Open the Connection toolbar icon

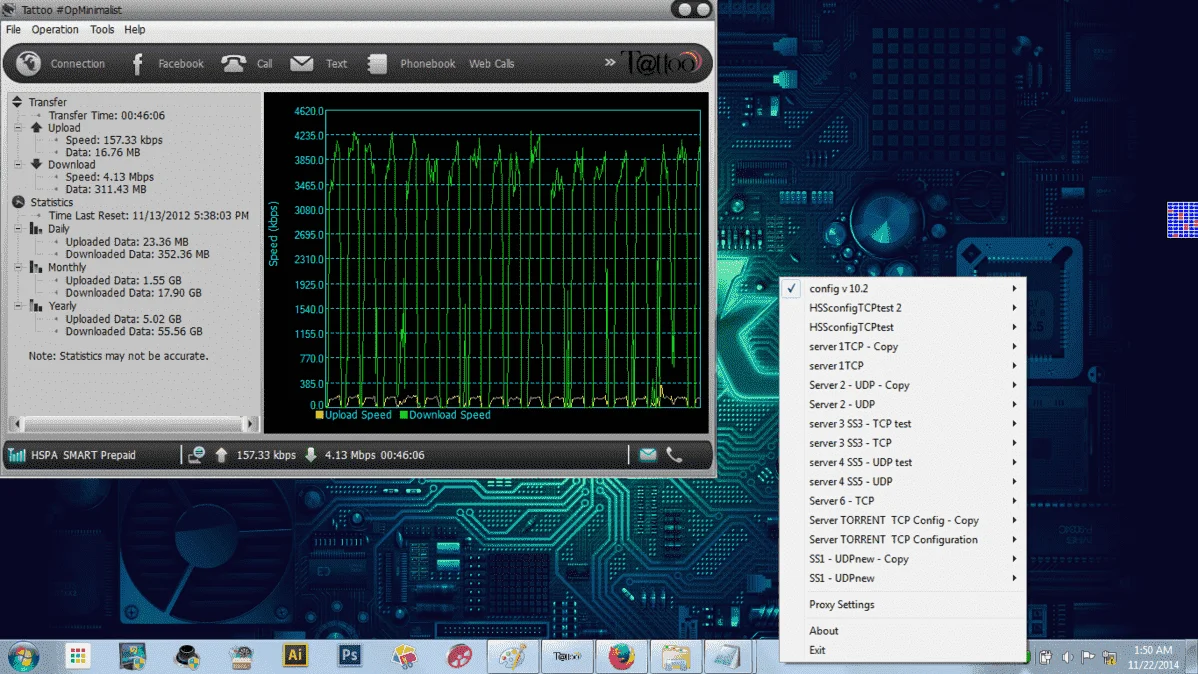[28, 63]
